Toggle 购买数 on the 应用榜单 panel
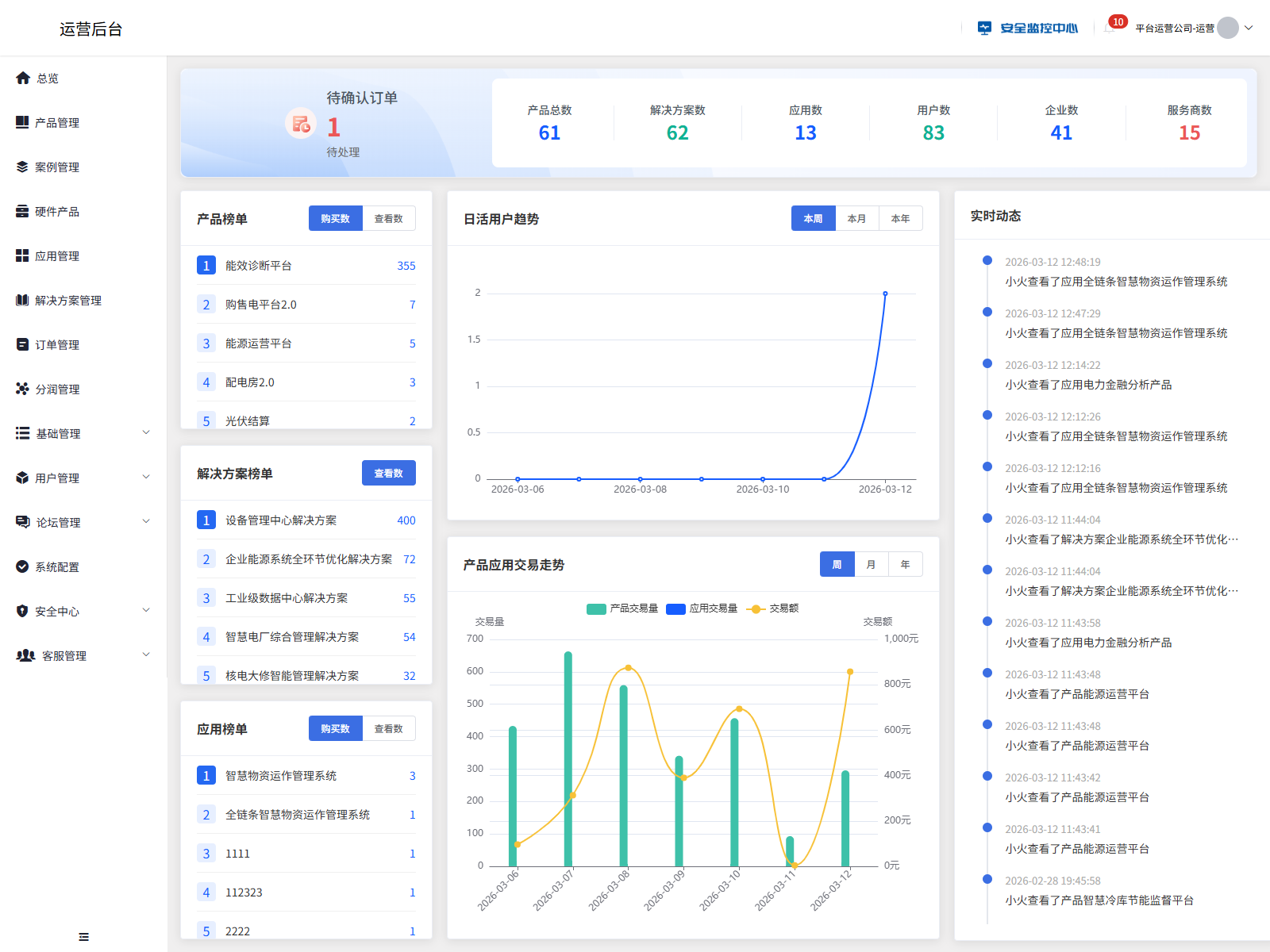 pyautogui.click(x=335, y=728)
